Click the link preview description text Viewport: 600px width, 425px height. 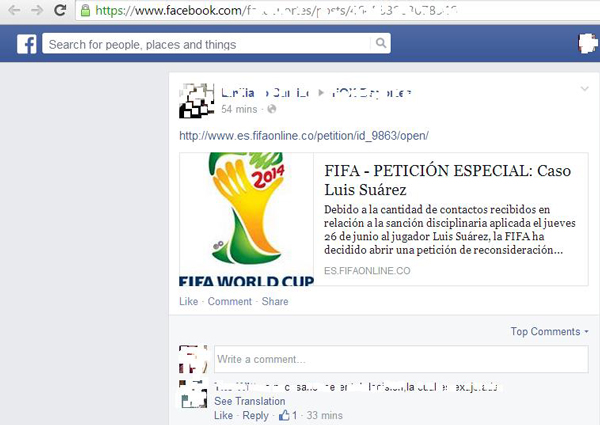pos(450,230)
